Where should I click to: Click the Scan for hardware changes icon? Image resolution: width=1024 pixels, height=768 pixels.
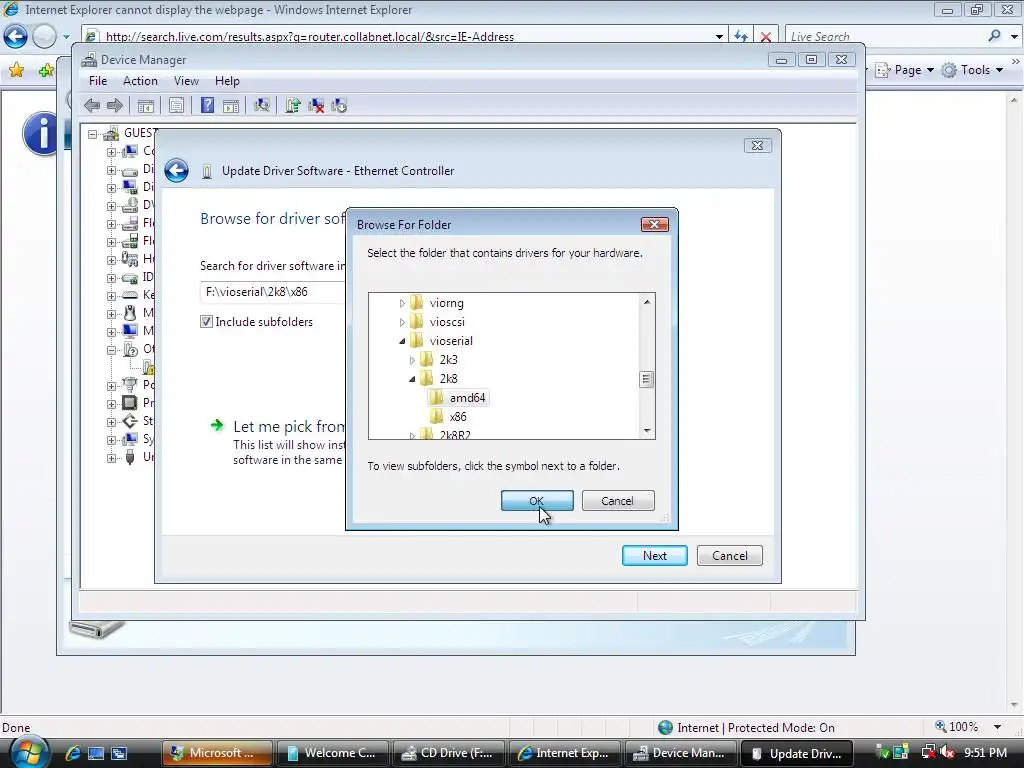[x=262, y=105]
